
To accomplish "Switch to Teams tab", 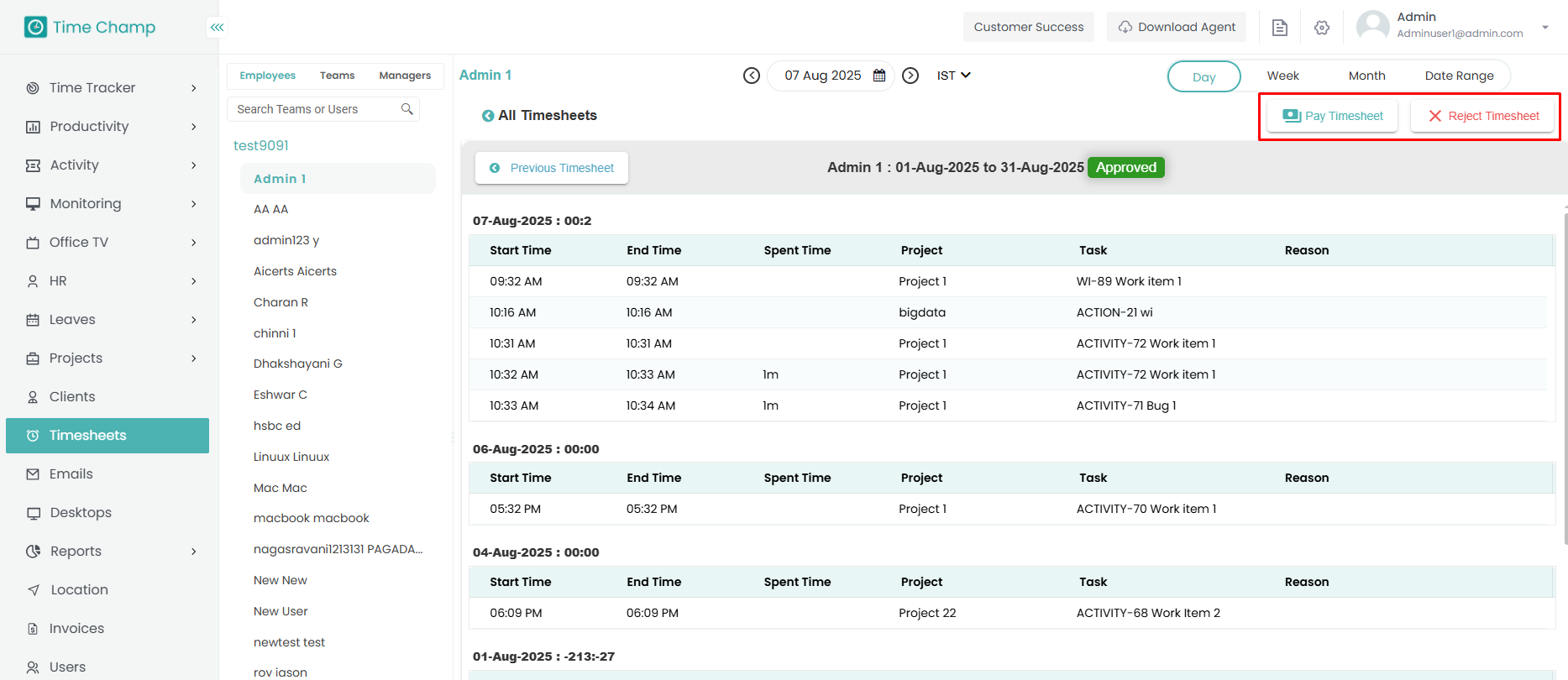I will coord(338,76).
